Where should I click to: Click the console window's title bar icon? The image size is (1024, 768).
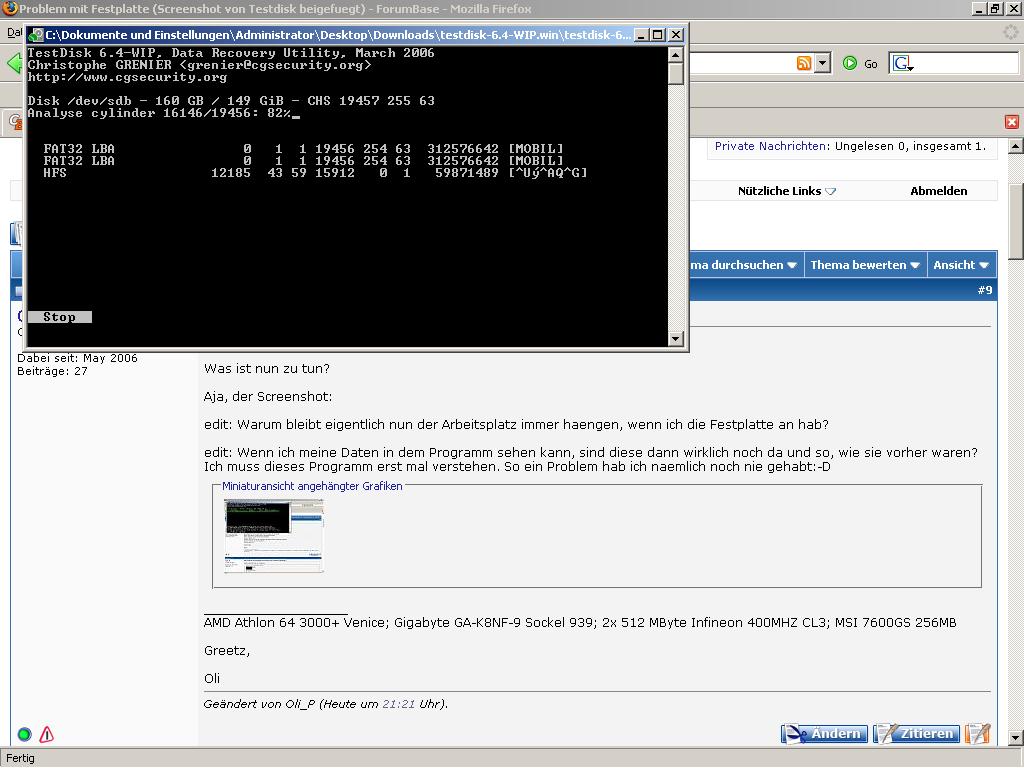click(x=35, y=35)
